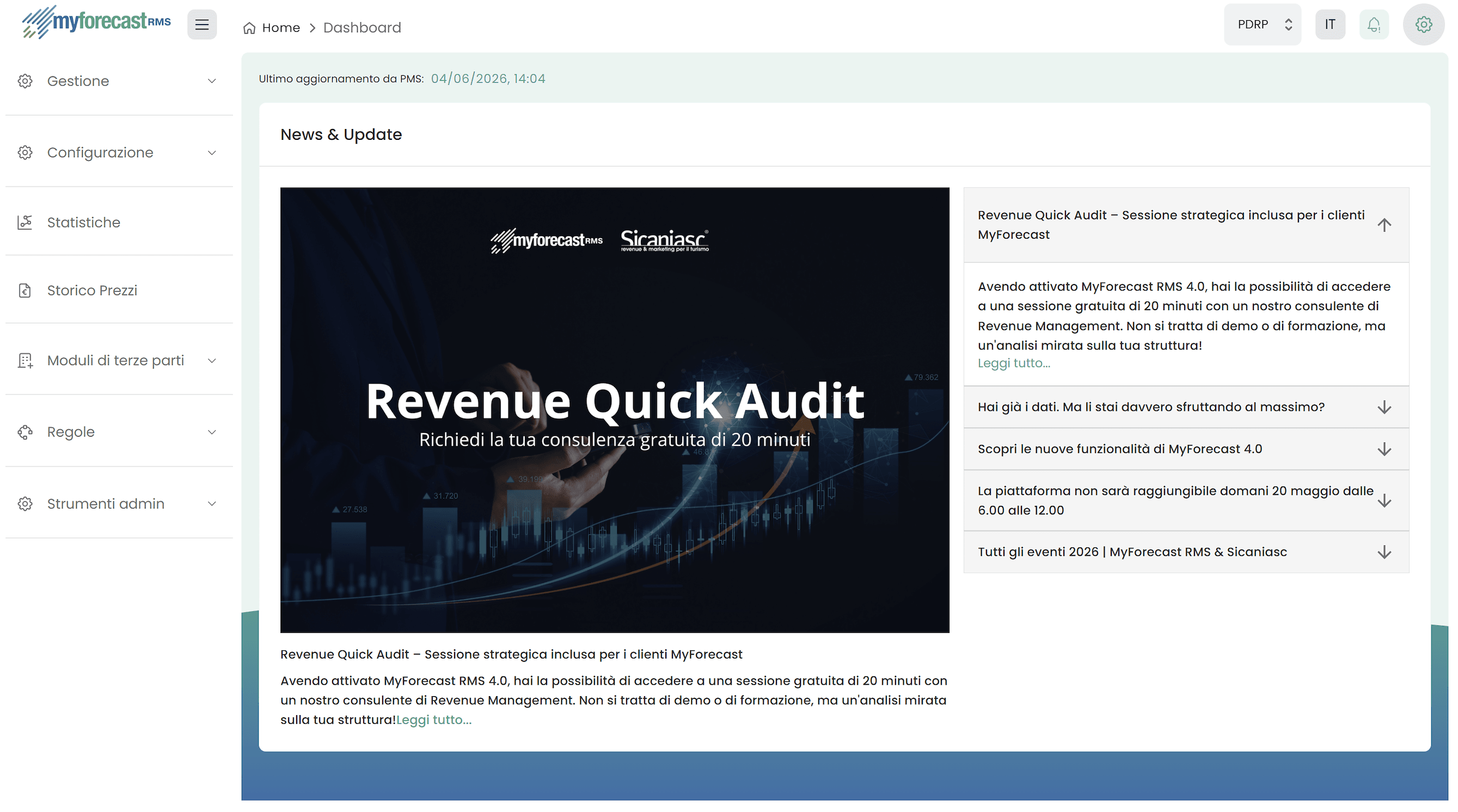Screen dimensions: 1458x812
Task: Expand the '20 maggio' platform maintenance news arrow
Action: pos(1385,501)
